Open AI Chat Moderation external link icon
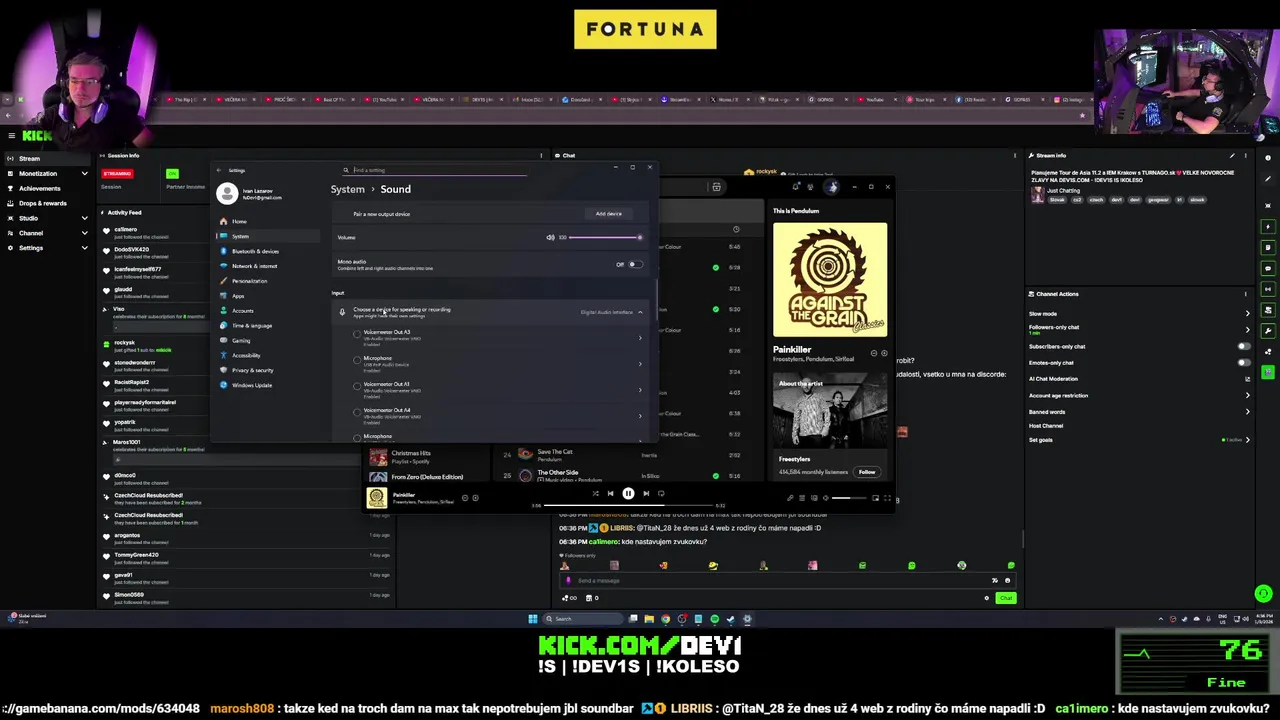Screen dimensions: 1280x720 pos(1247,379)
